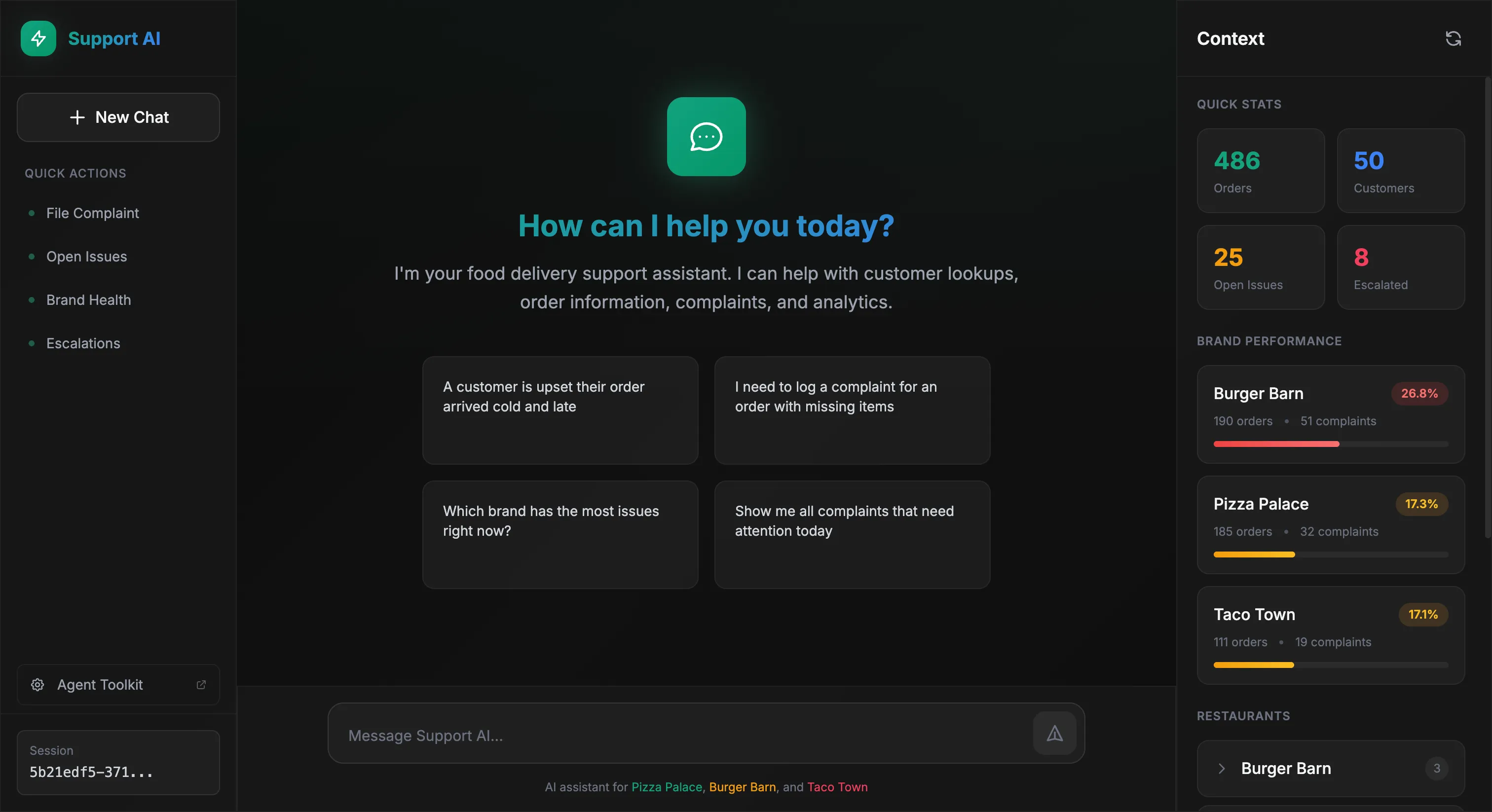Click the external link icon beside Agent Toolkit
Image resolution: width=1492 pixels, height=812 pixels.
point(201,685)
